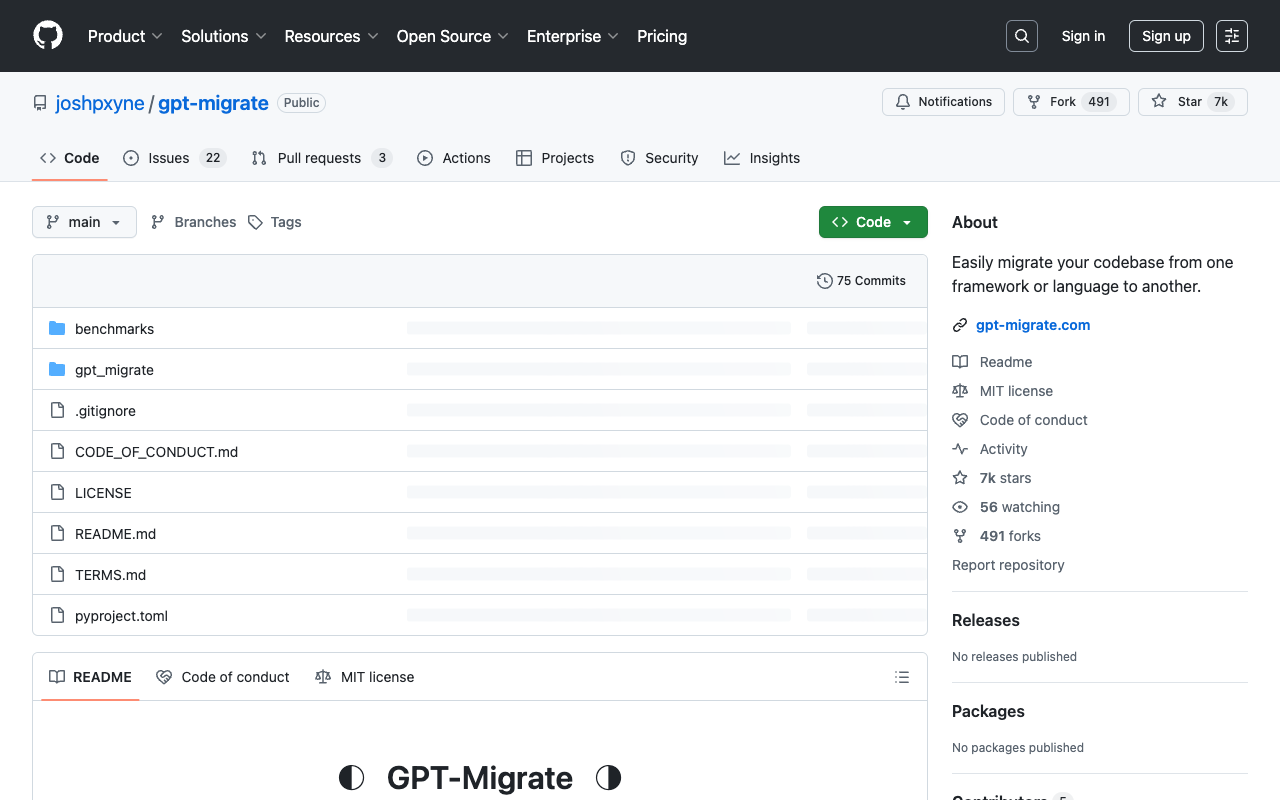Screen dimensions: 1280x800
Task: Switch to the Insights tab
Action: (762, 158)
